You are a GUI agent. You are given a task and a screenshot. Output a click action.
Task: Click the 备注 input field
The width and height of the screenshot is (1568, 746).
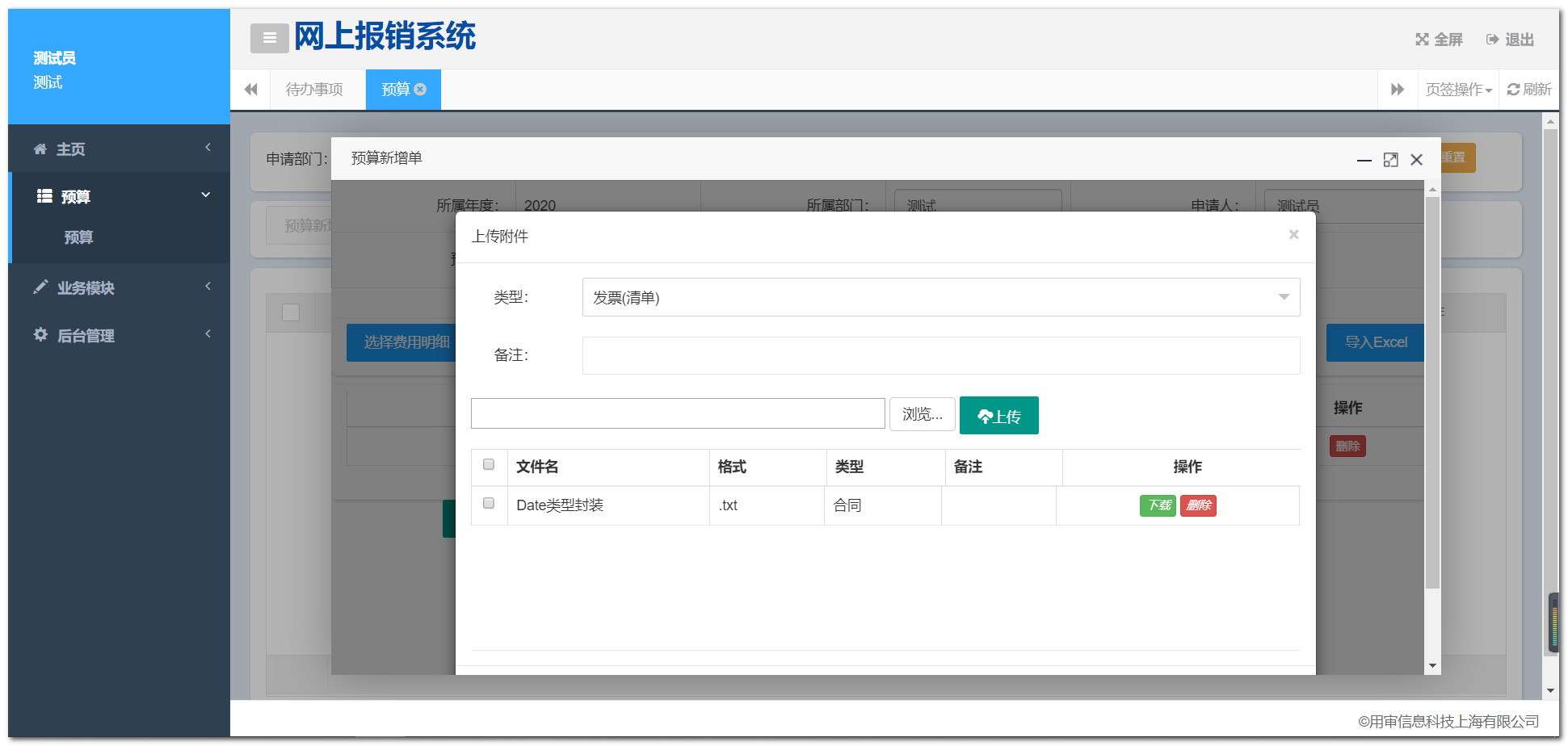(x=940, y=356)
